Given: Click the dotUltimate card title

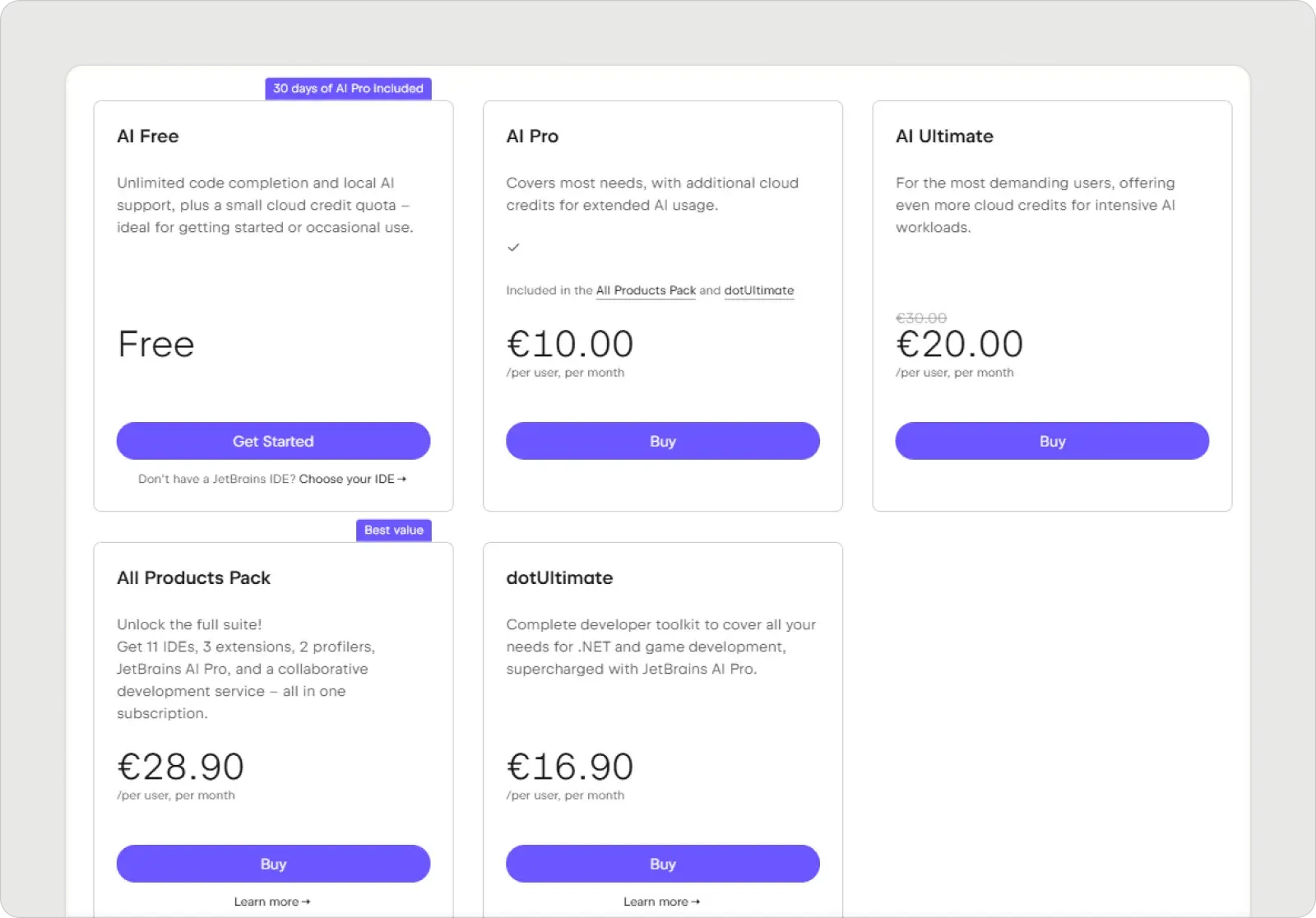Looking at the screenshot, I should point(559,577).
